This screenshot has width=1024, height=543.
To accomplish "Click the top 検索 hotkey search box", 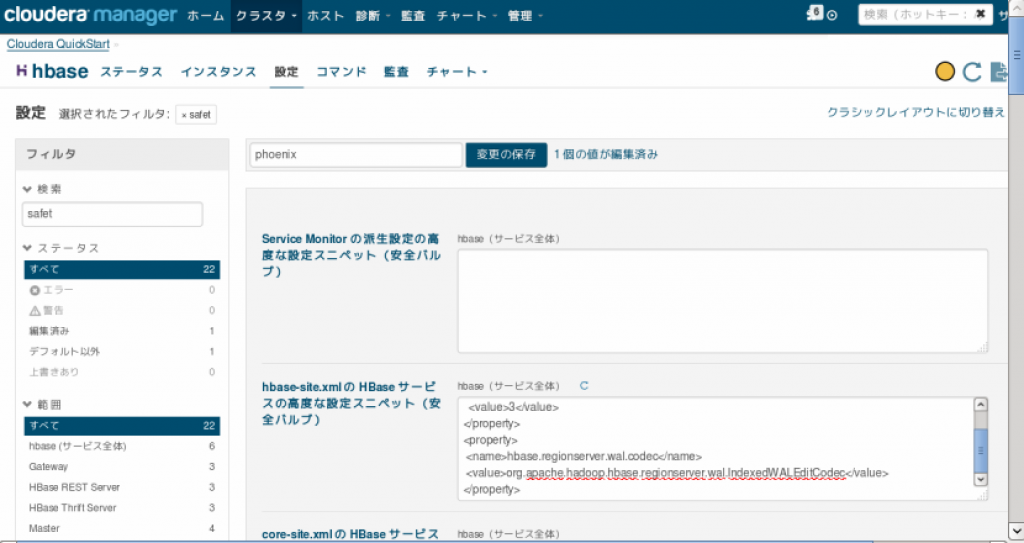I will (924, 14).
